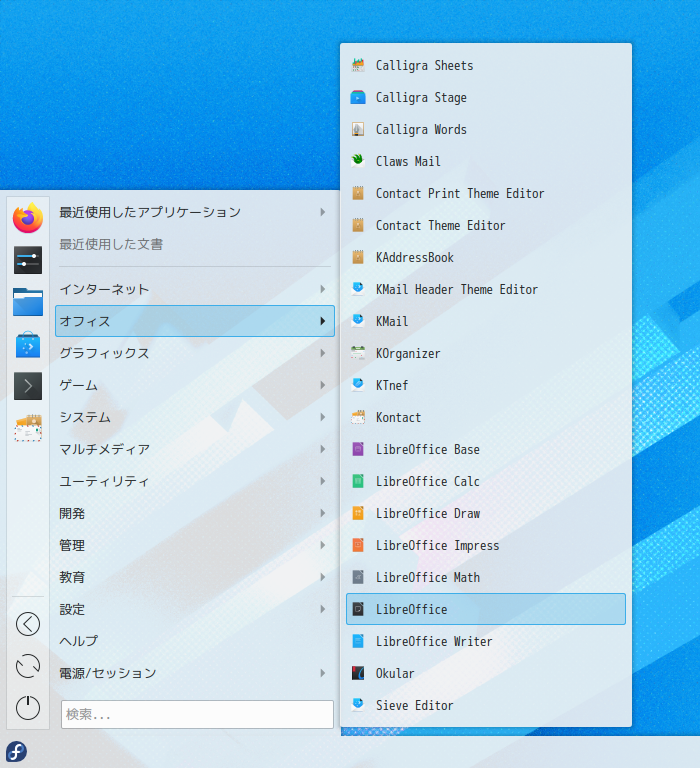This screenshot has height=768, width=700.
Task: Click the Calligra Words icon
Action: (358, 129)
